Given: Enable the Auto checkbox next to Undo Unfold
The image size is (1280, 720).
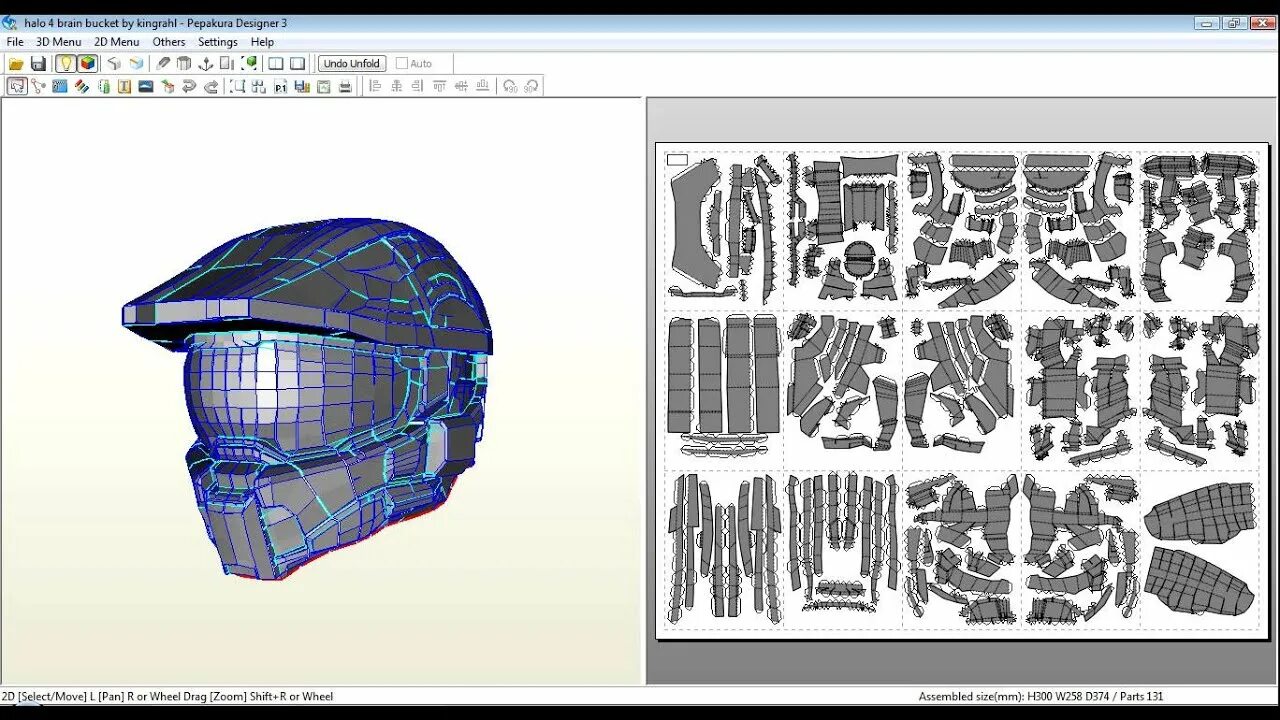Looking at the screenshot, I should (400, 63).
